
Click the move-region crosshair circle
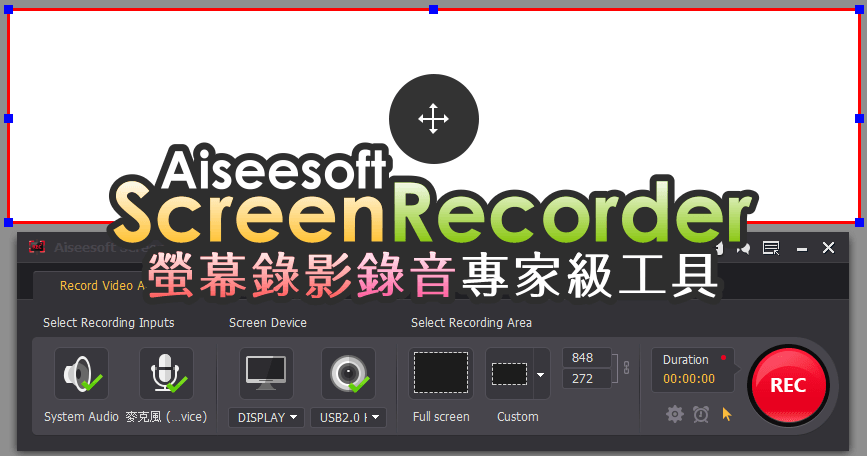[x=434, y=119]
